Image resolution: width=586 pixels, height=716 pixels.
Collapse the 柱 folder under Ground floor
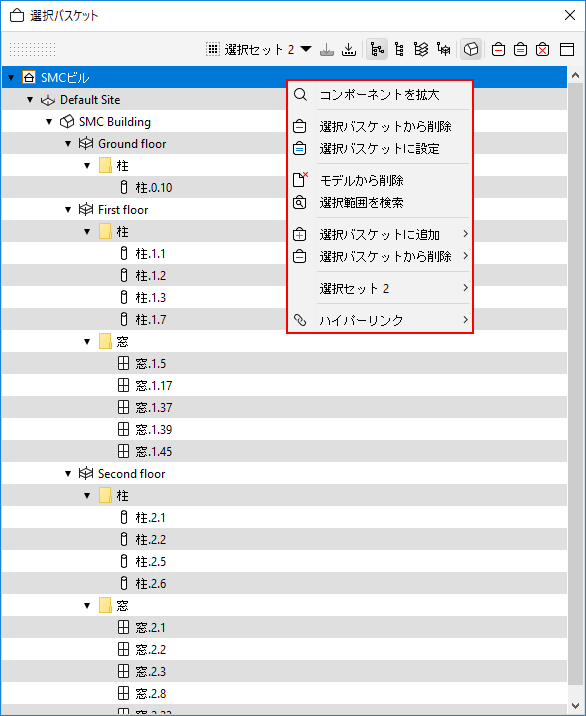(87, 165)
